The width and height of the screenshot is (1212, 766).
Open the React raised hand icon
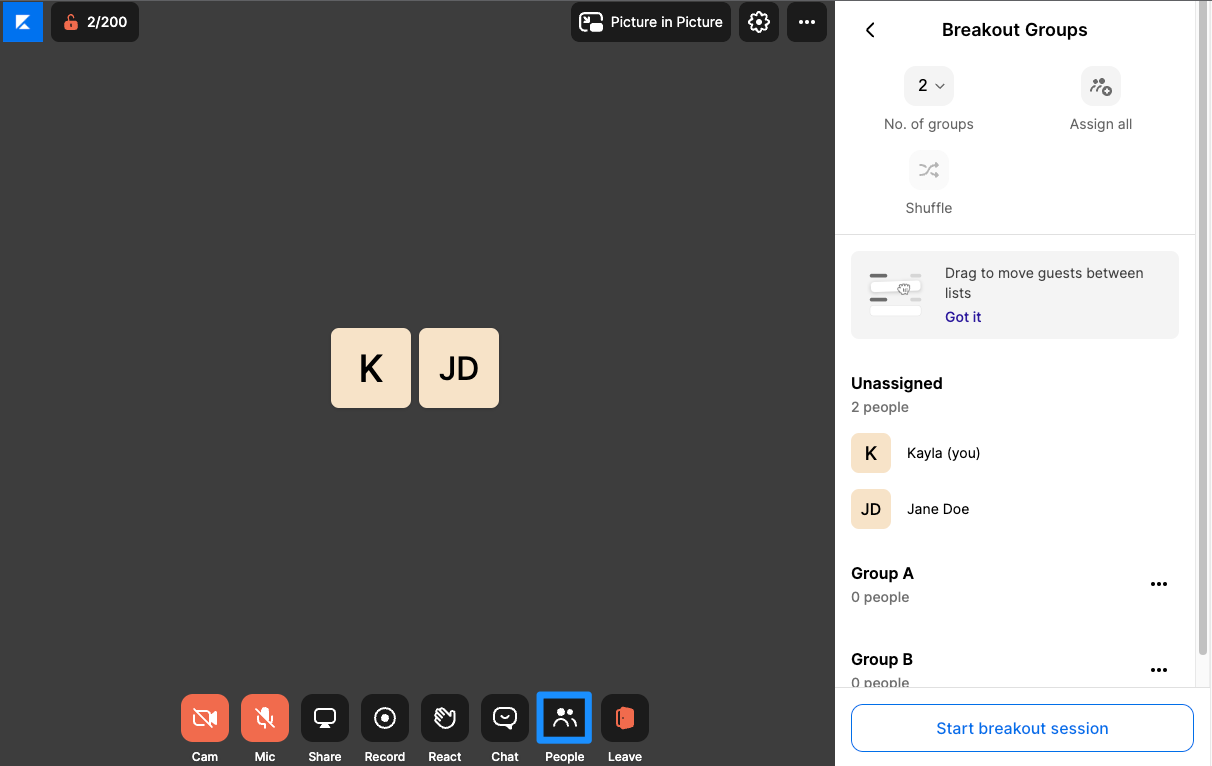click(445, 718)
